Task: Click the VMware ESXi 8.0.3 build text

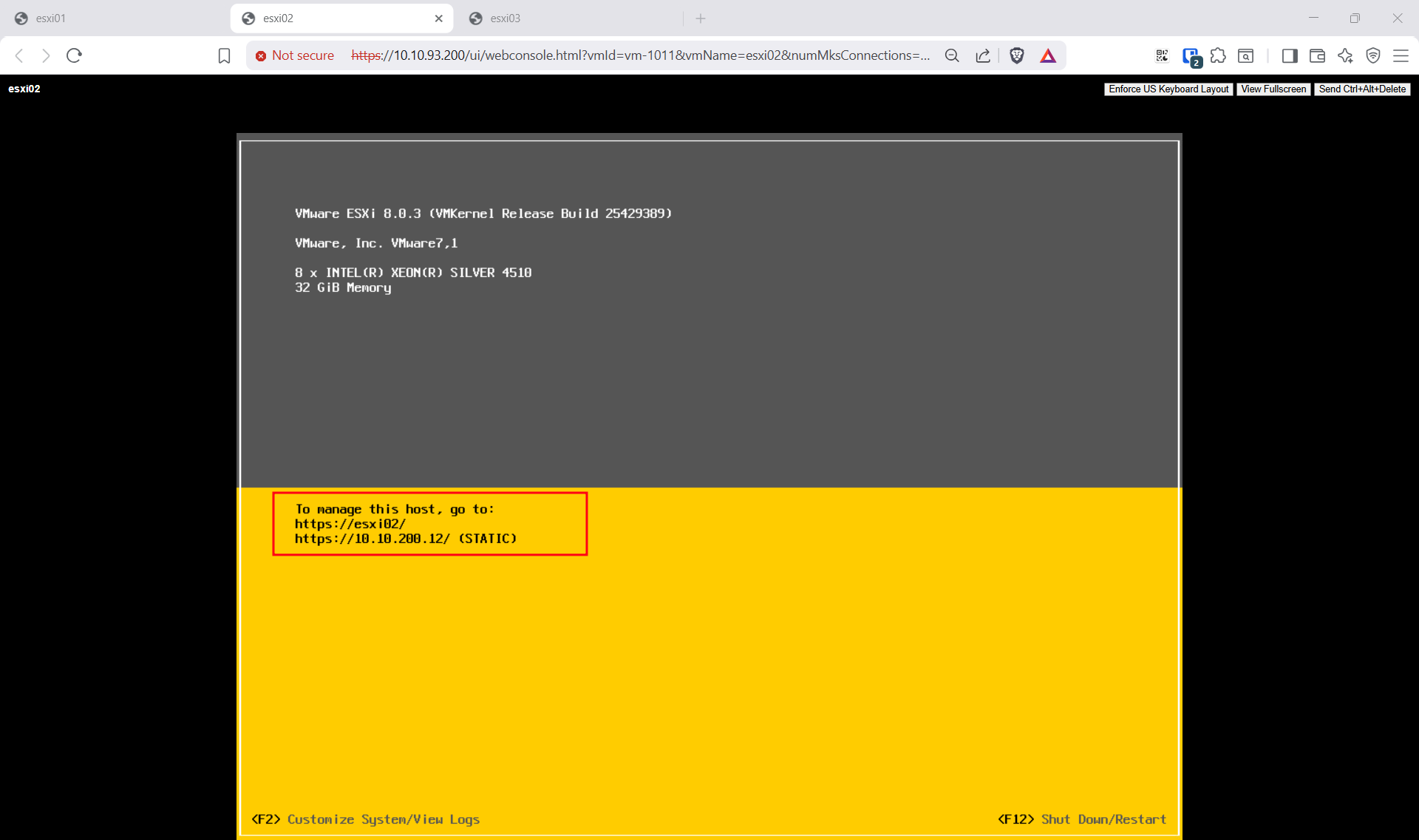Action: click(x=483, y=214)
